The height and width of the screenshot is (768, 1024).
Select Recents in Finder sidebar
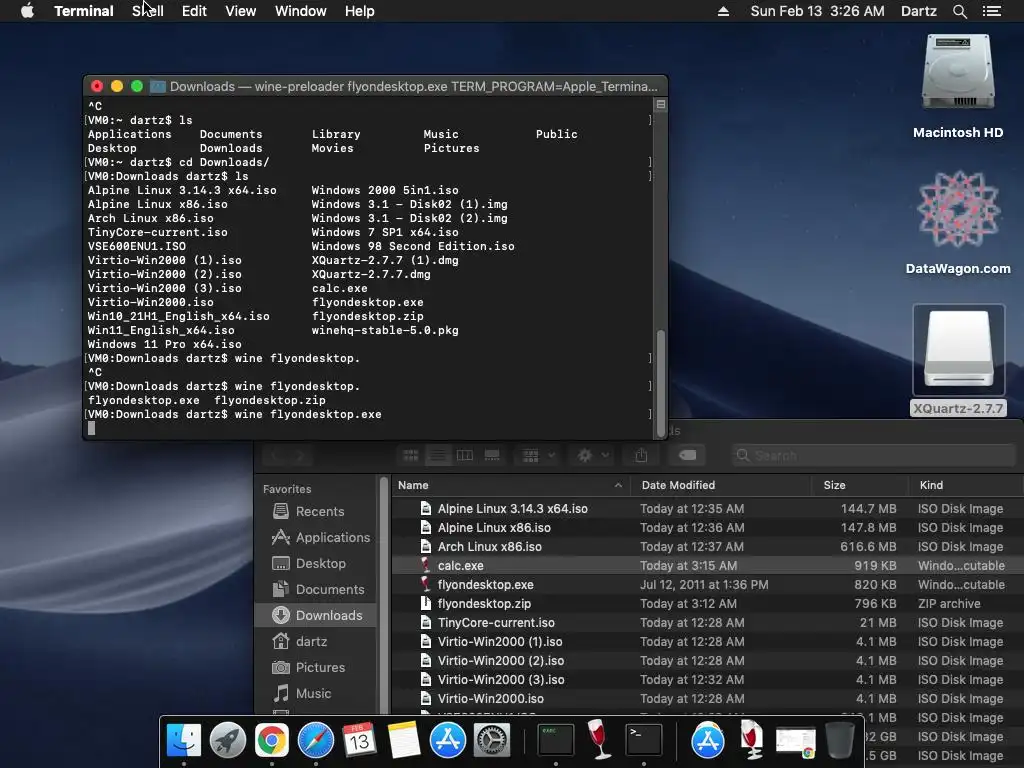click(x=318, y=511)
